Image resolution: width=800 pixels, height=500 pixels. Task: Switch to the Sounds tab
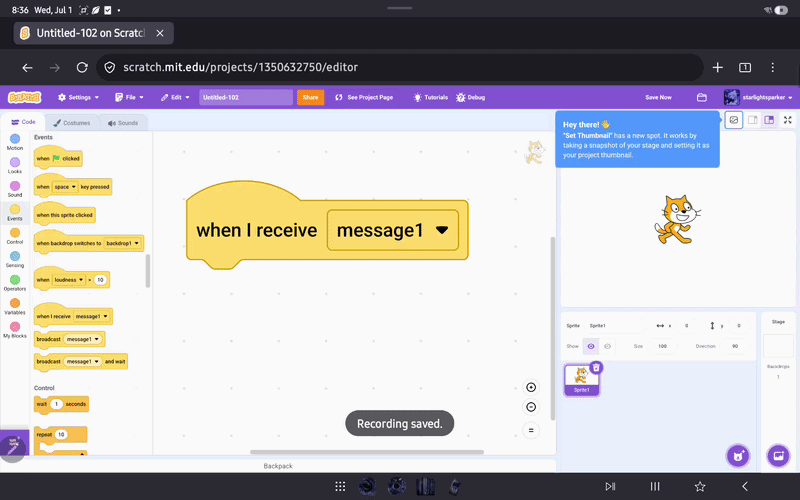pyautogui.click(x=123, y=123)
